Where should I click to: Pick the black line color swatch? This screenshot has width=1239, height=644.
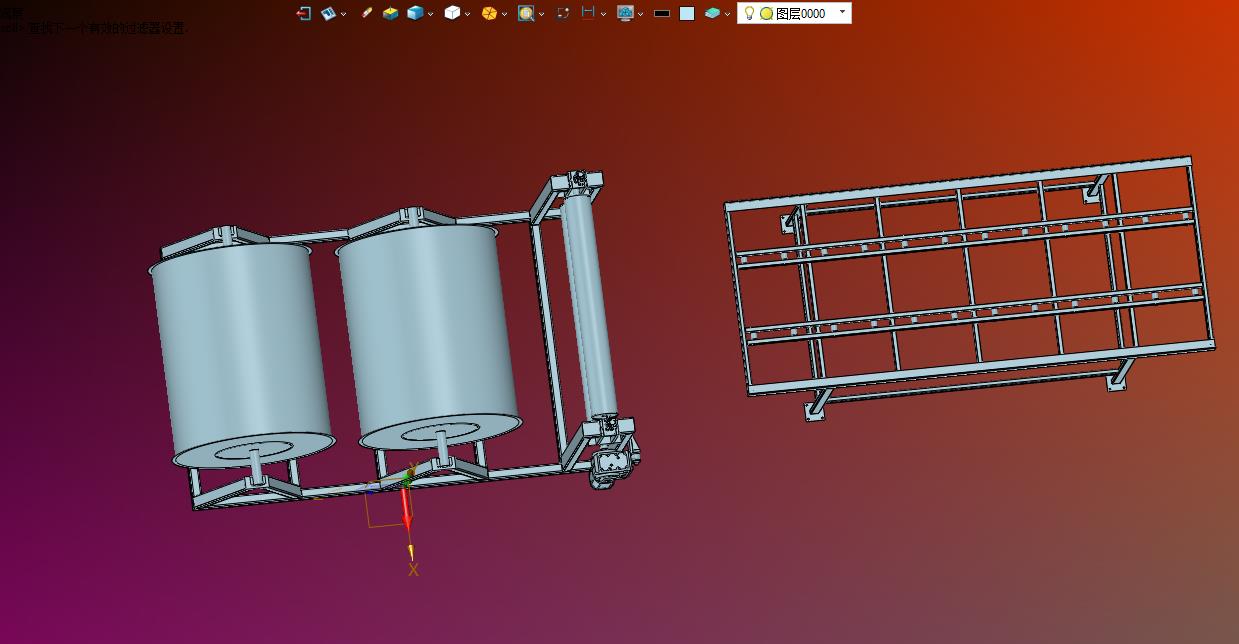pyautogui.click(x=661, y=13)
